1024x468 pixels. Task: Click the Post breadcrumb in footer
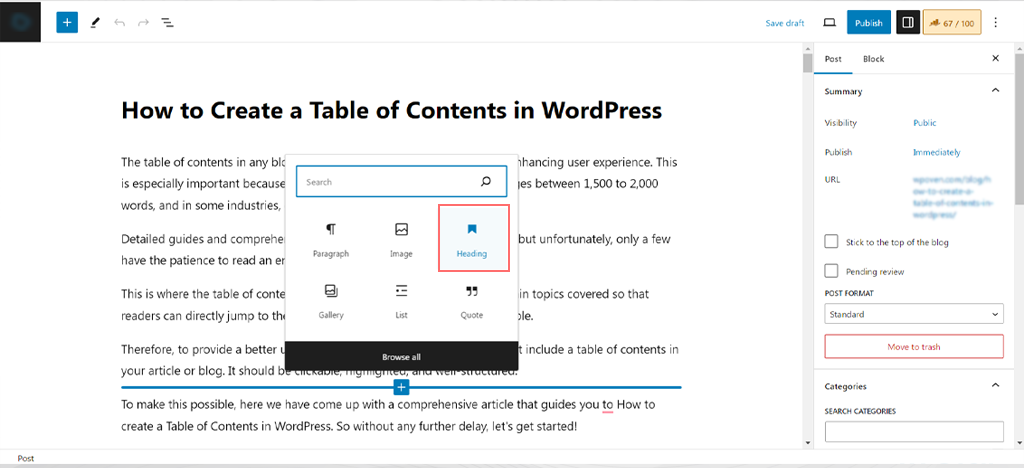[x=25, y=459]
